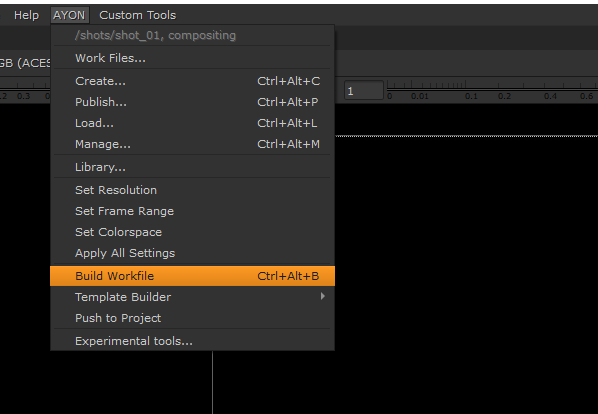Select Set Colorspace entry
This screenshot has width=598, height=414.
pyautogui.click(x=193, y=232)
